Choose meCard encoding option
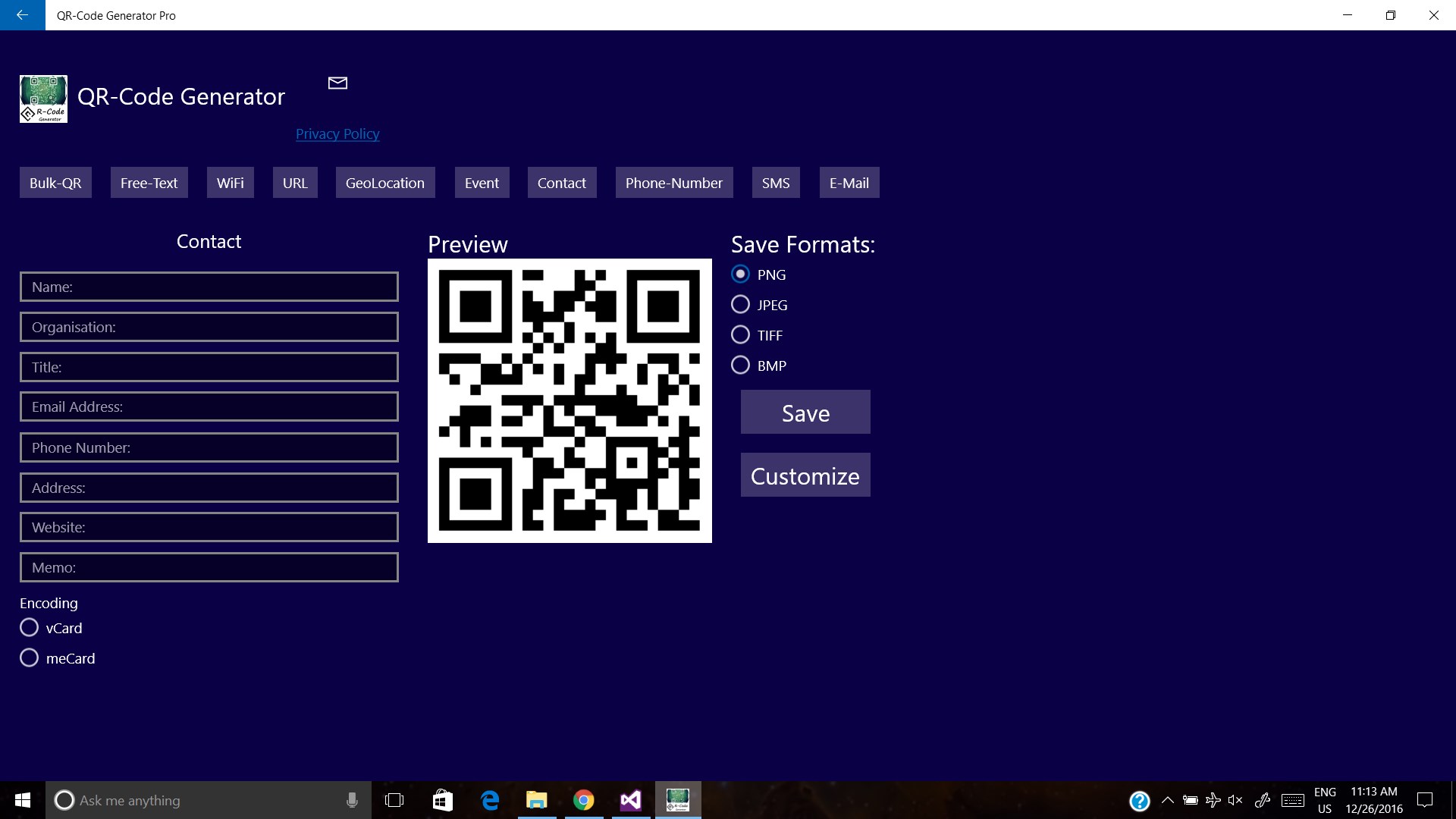Image resolution: width=1456 pixels, height=819 pixels. [29, 658]
